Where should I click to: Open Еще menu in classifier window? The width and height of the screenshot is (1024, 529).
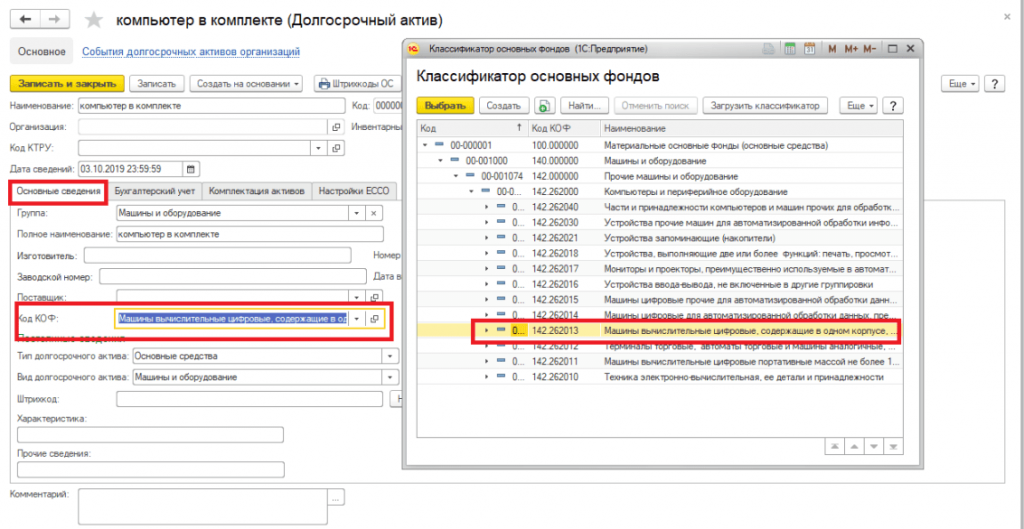pos(858,105)
